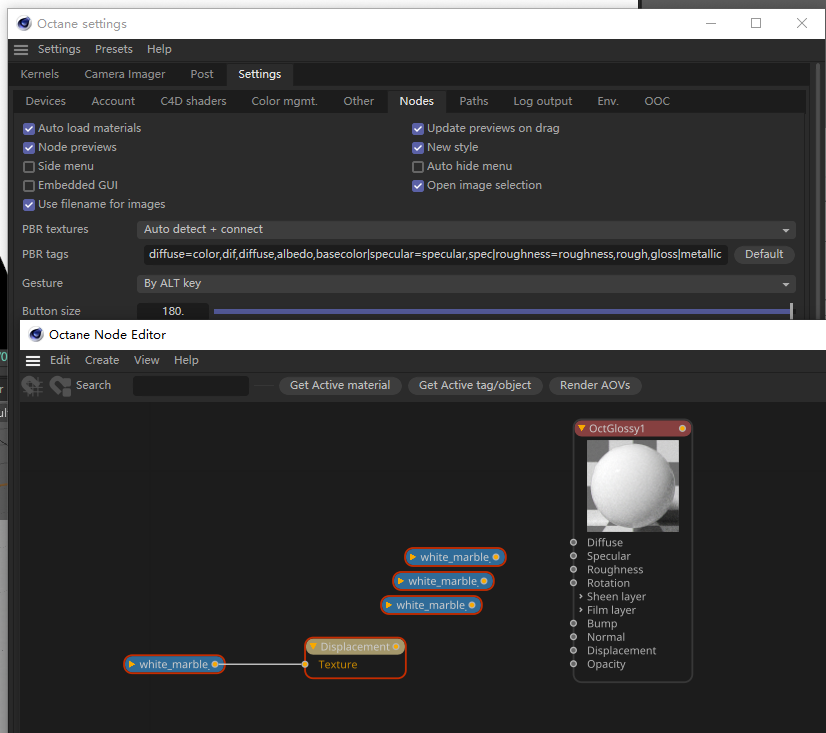This screenshot has width=826, height=733.
Task: Open Presets menu in Octane settings
Action: click(x=114, y=49)
